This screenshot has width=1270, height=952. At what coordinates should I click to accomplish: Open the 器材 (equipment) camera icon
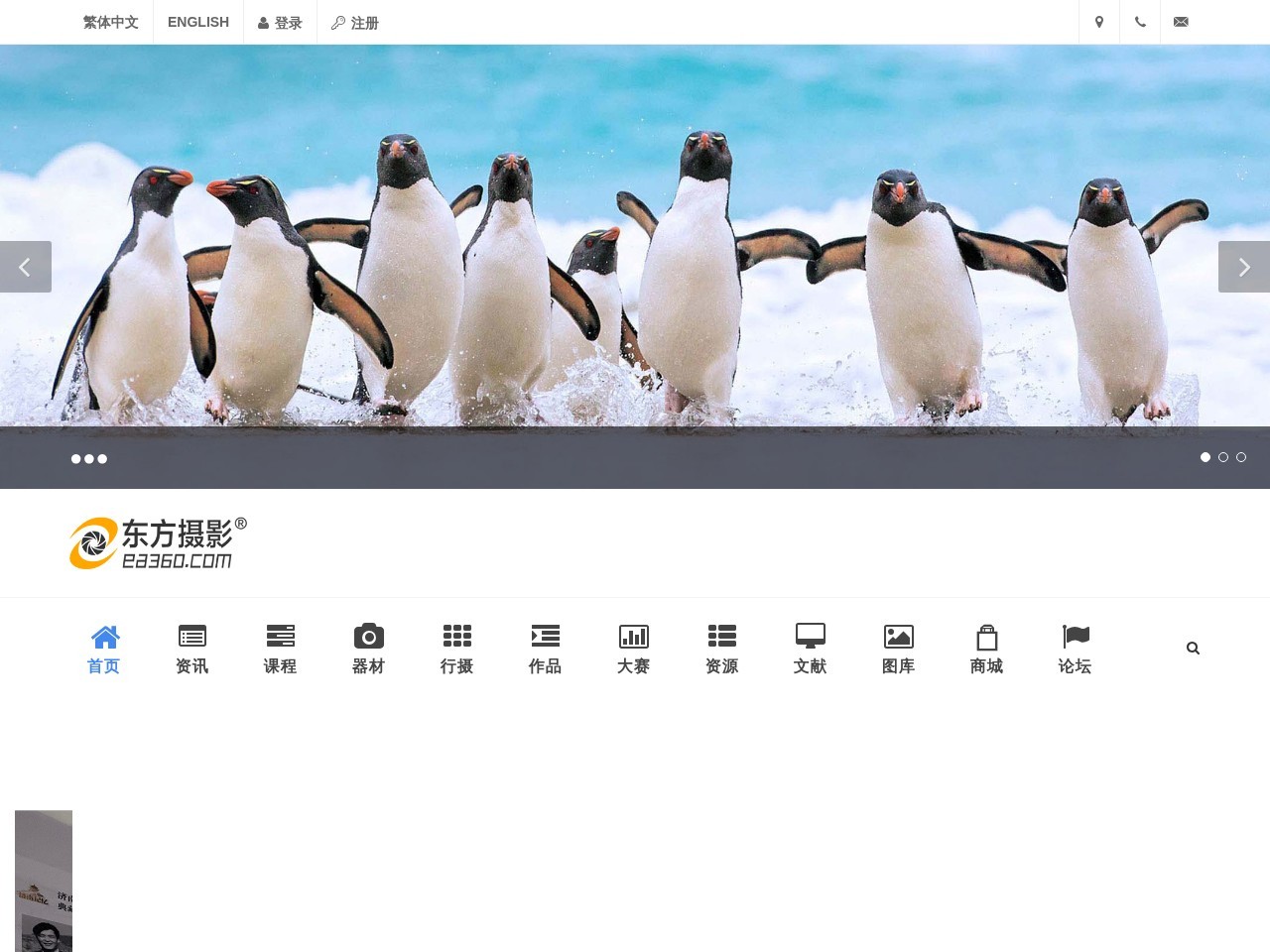coord(368,636)
